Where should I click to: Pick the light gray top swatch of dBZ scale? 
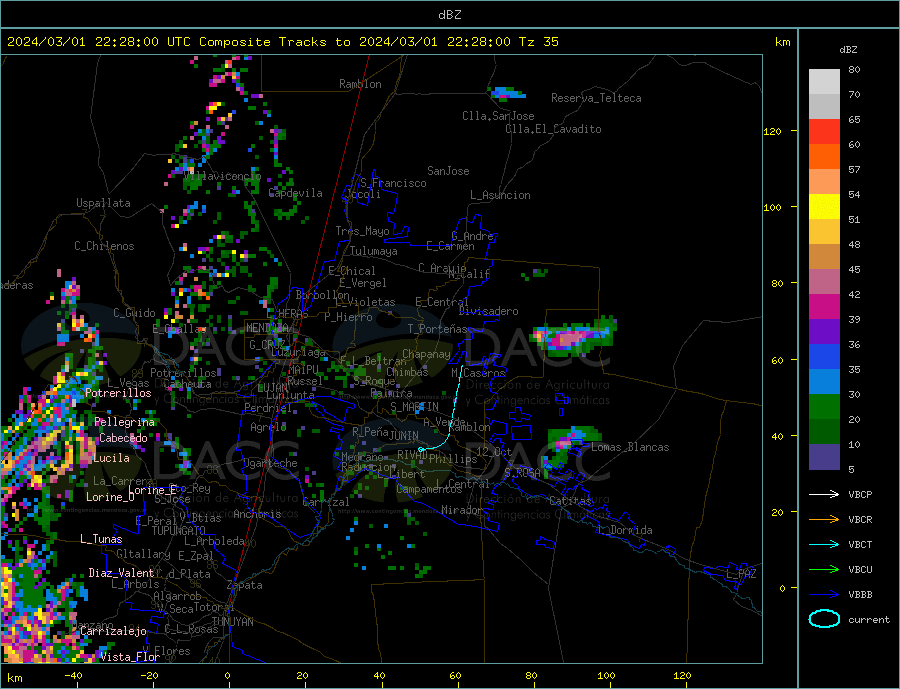click(824, 82)
